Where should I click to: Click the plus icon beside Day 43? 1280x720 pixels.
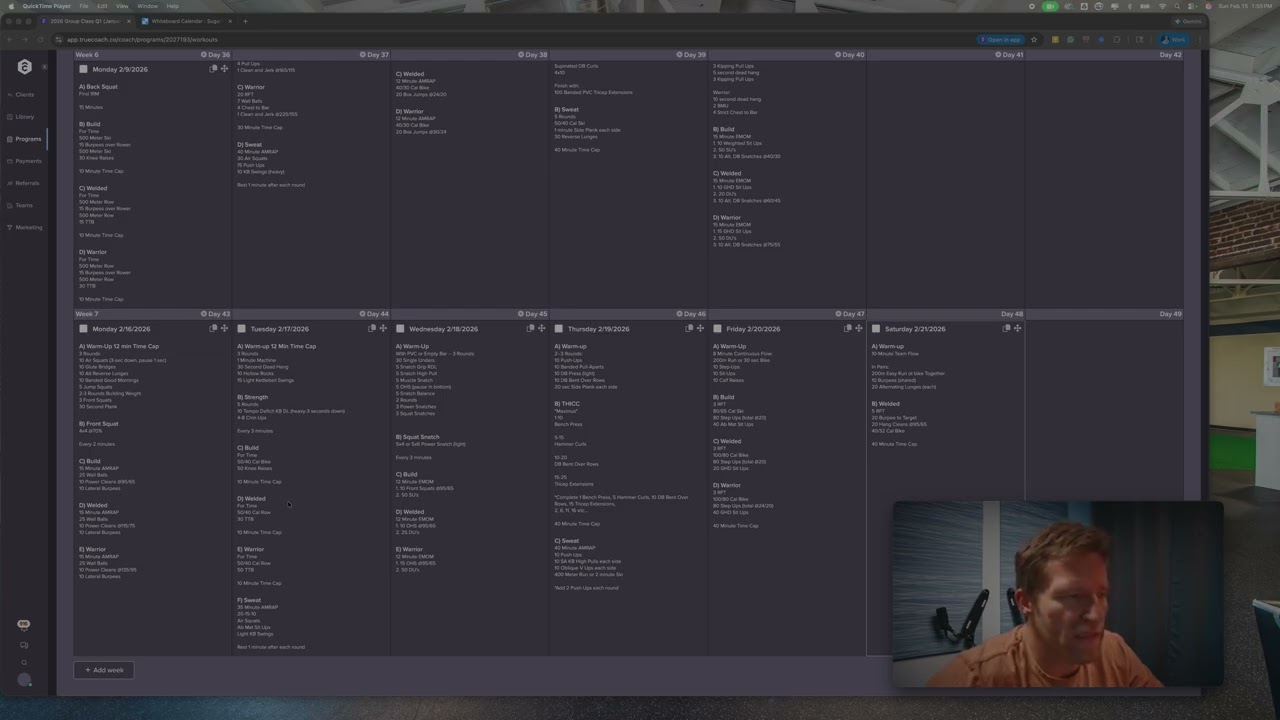click(x=204, y=314)
